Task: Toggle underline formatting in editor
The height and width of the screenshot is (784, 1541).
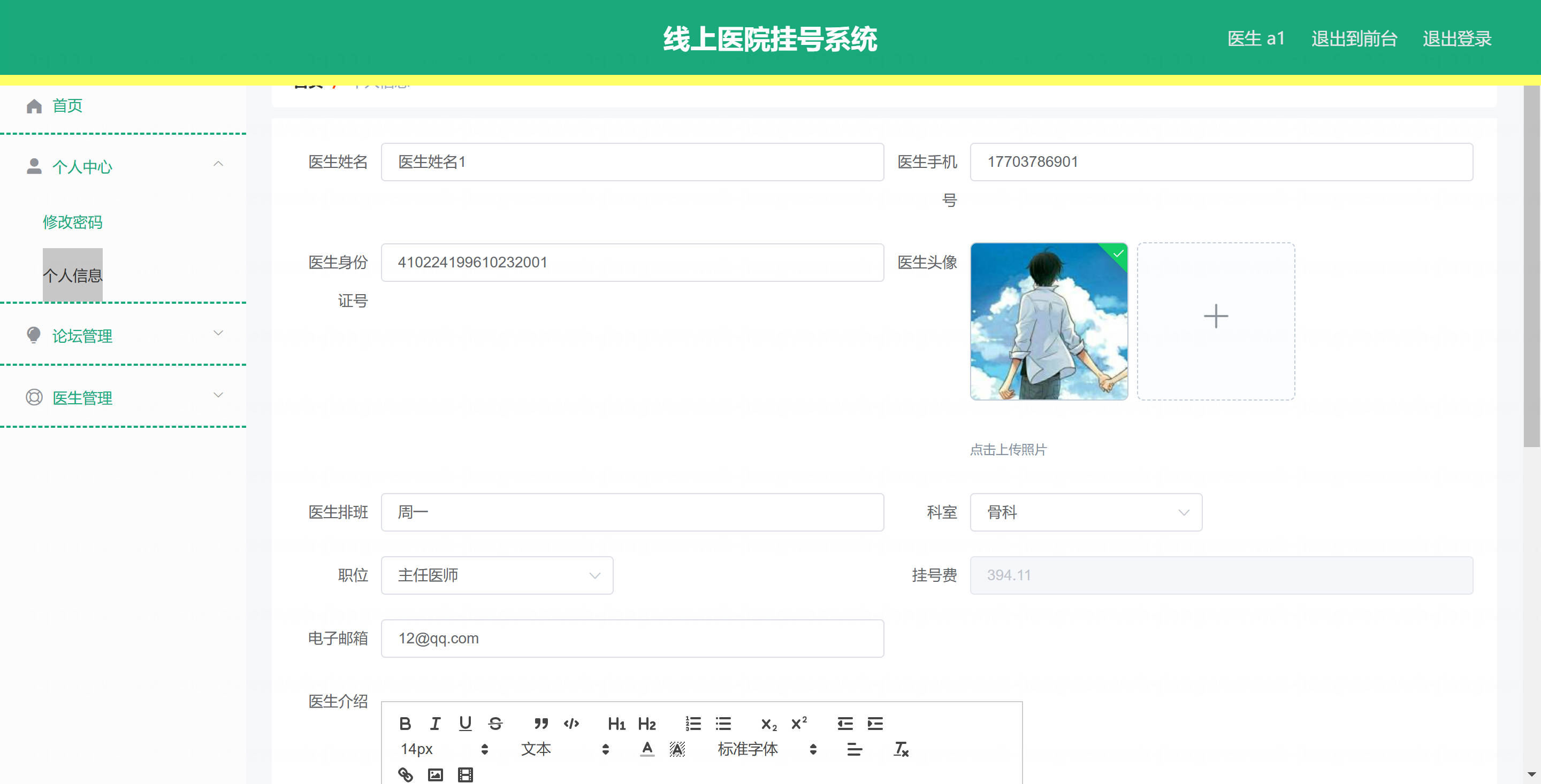Action: coord(466,724)
